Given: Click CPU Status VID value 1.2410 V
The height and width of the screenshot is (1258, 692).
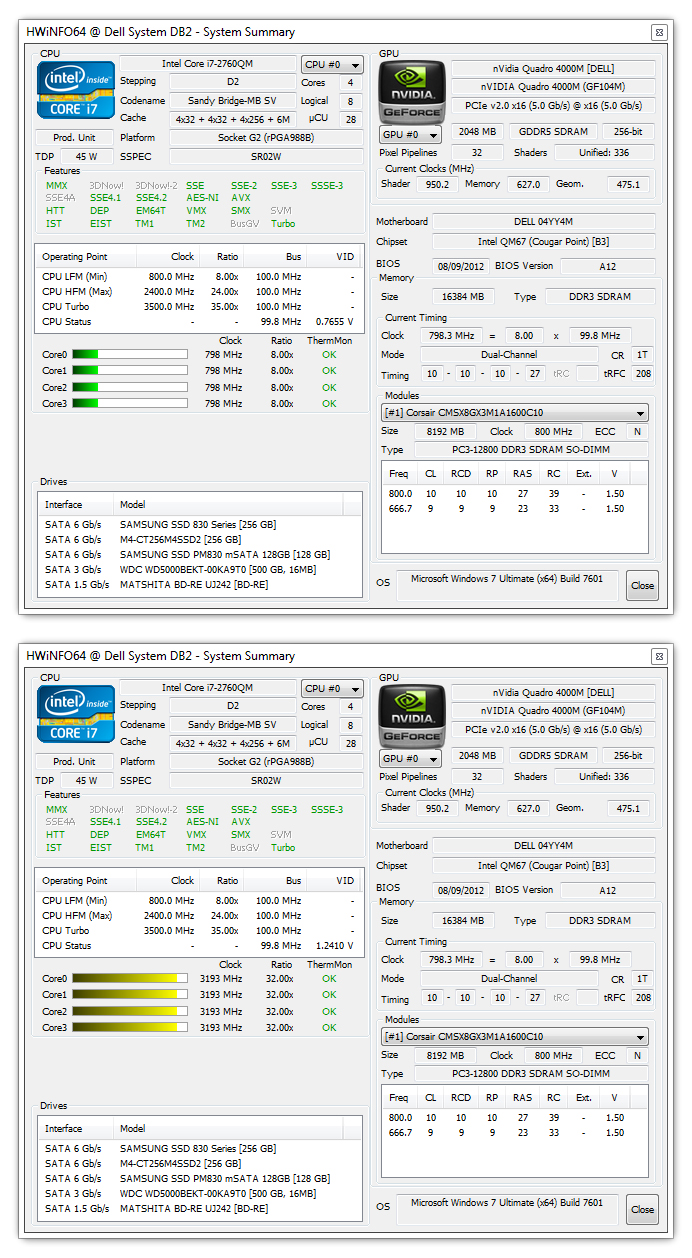Looking at the screenshot, I should point(335,946).
